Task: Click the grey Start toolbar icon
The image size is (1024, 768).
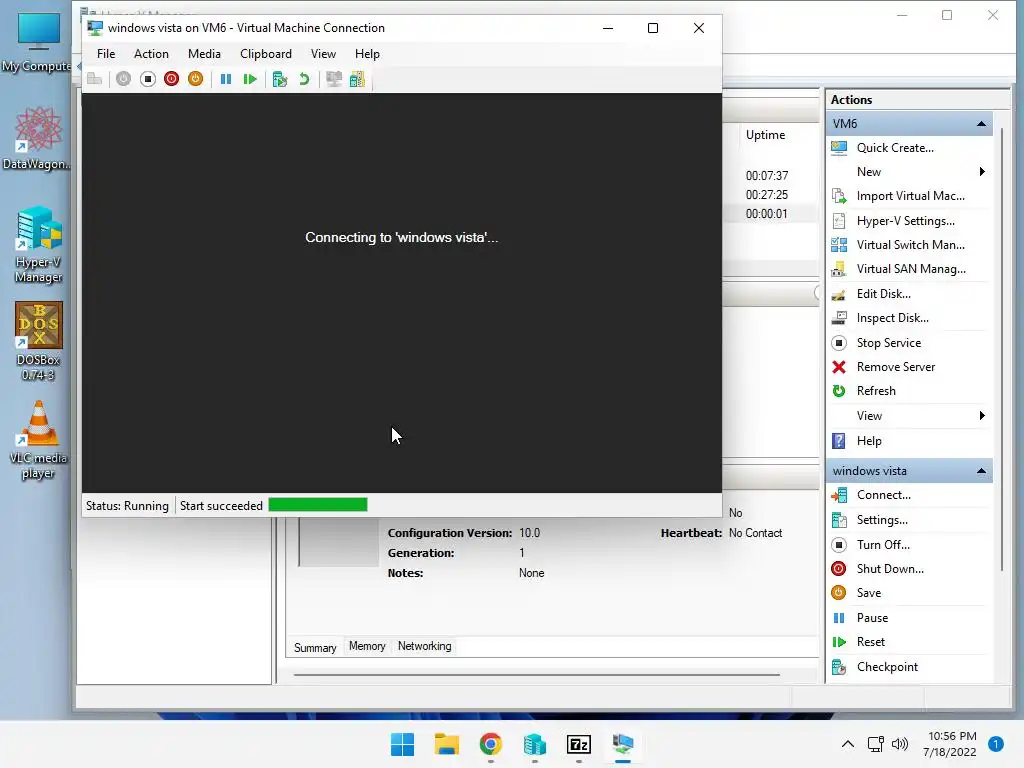Action: 123,79
